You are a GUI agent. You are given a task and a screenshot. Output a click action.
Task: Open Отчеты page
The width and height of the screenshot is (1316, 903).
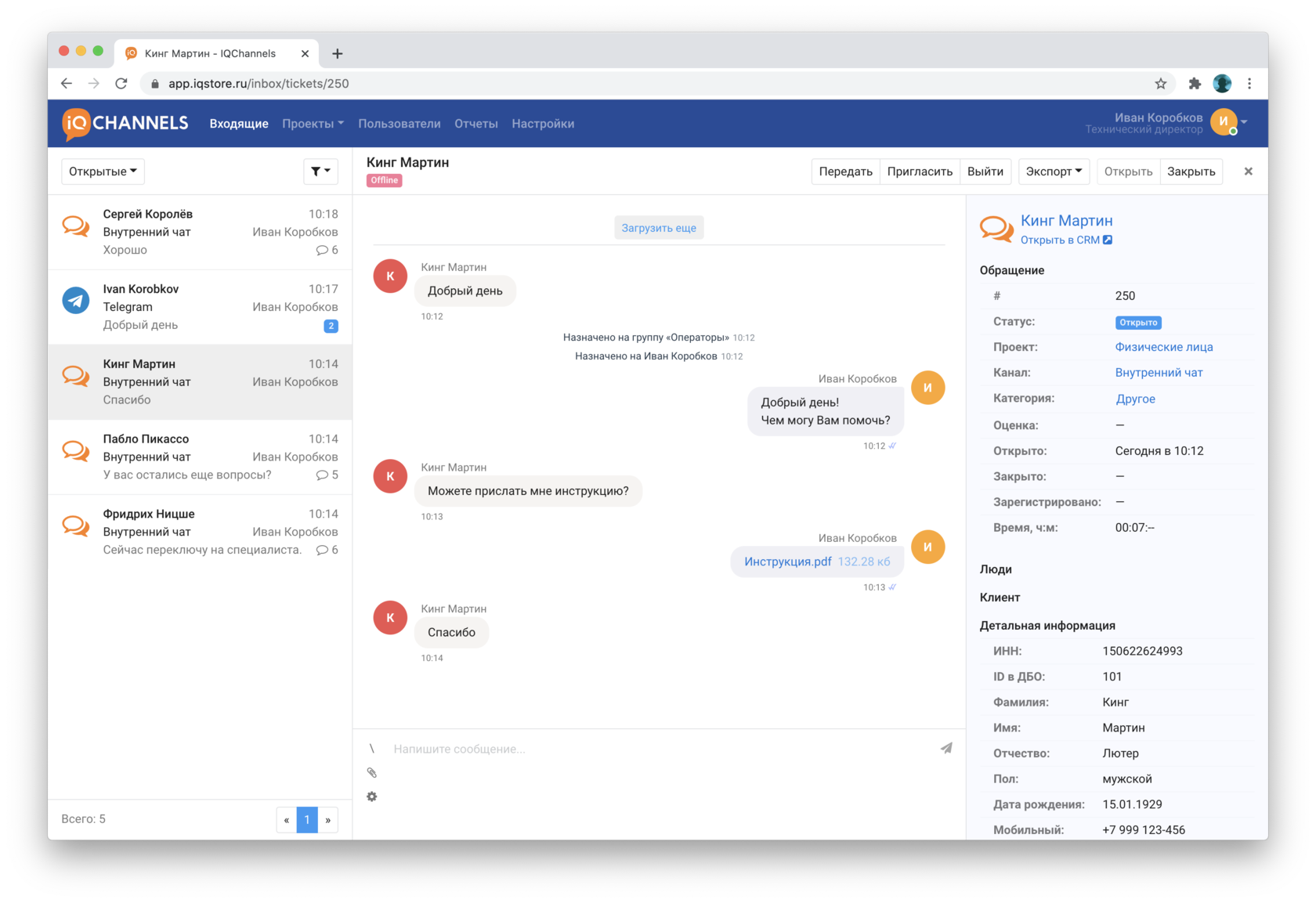(476, 124)
